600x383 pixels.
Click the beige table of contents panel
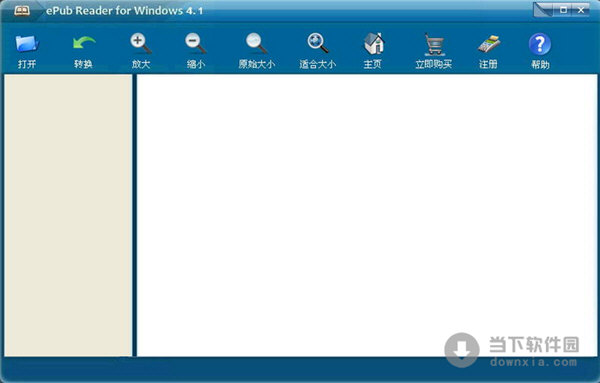68,215
